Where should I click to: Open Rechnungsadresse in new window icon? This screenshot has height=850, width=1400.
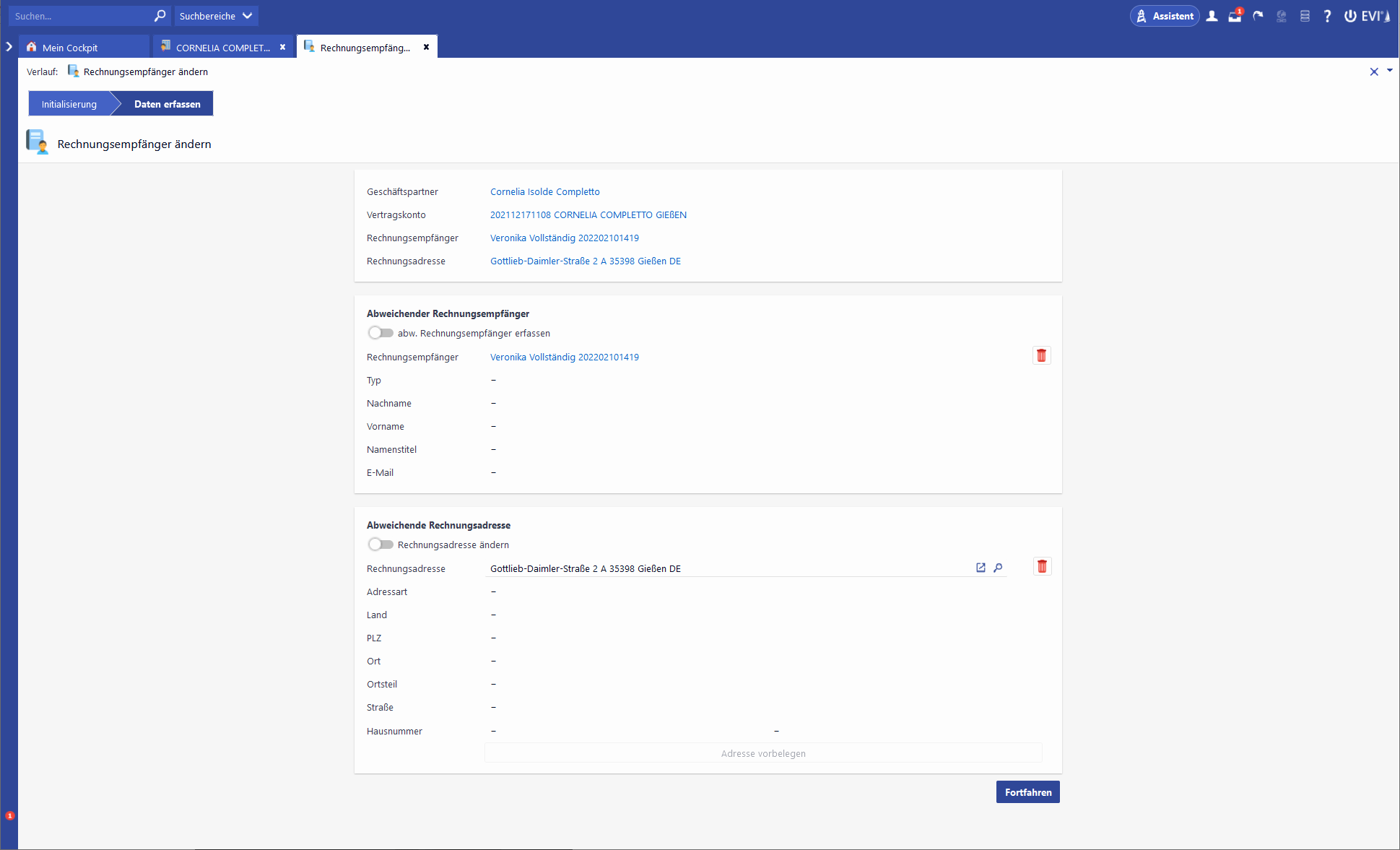point(981,568)
